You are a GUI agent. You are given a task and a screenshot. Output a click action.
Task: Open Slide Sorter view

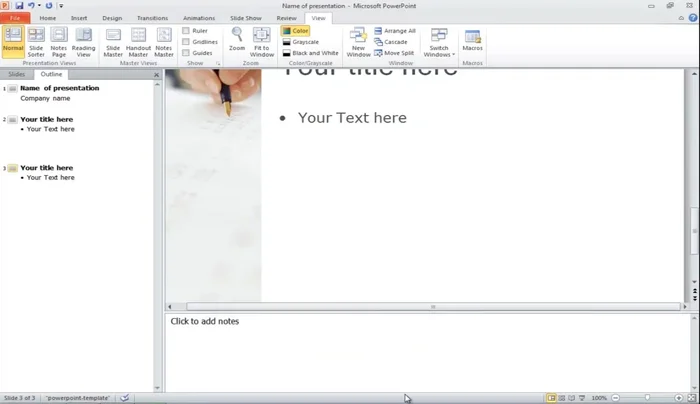36,41
